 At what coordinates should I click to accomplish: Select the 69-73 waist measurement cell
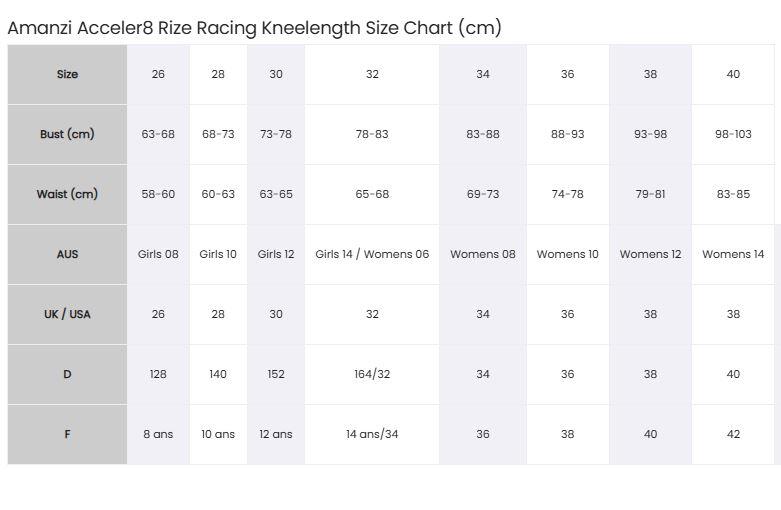pos(483,194)
